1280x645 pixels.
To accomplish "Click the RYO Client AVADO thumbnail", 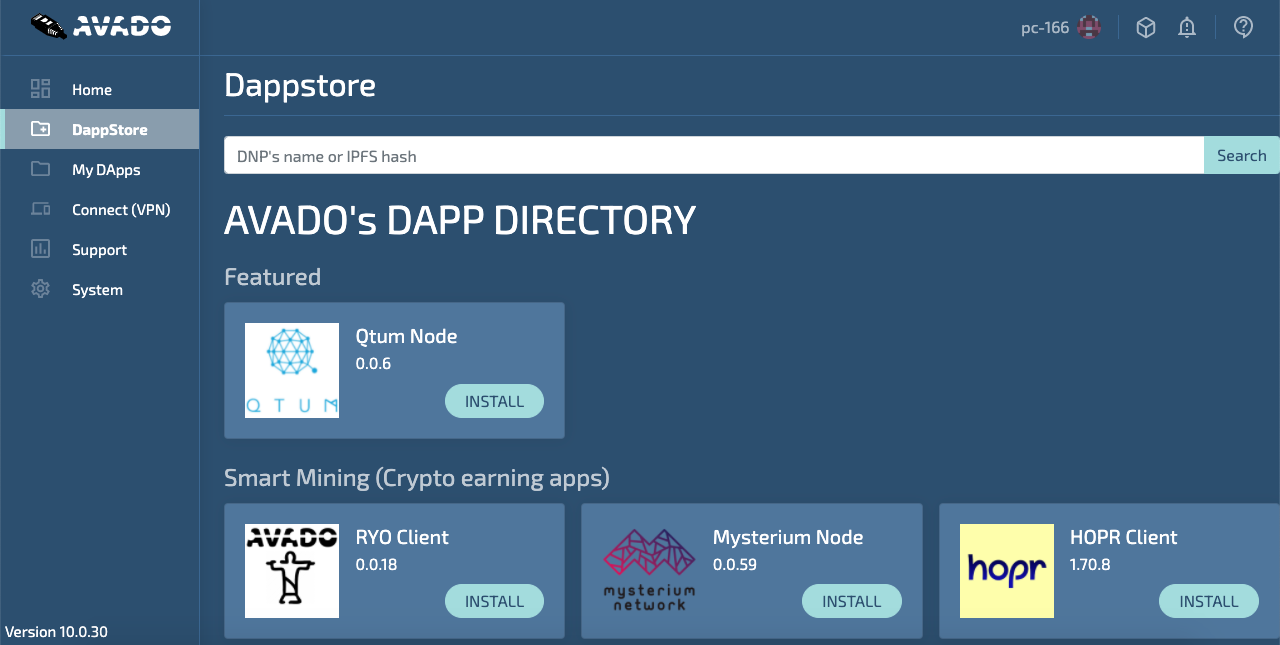I will tap(292, 570).
